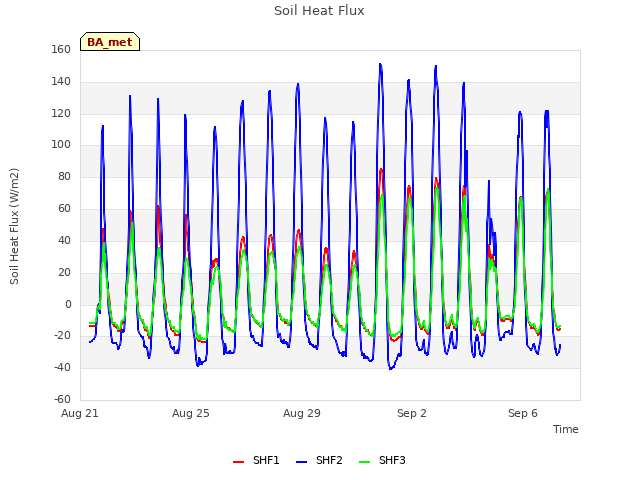640x480 pixels.
Task: Click the BA_met annotation label
Action: click(110, 42)
